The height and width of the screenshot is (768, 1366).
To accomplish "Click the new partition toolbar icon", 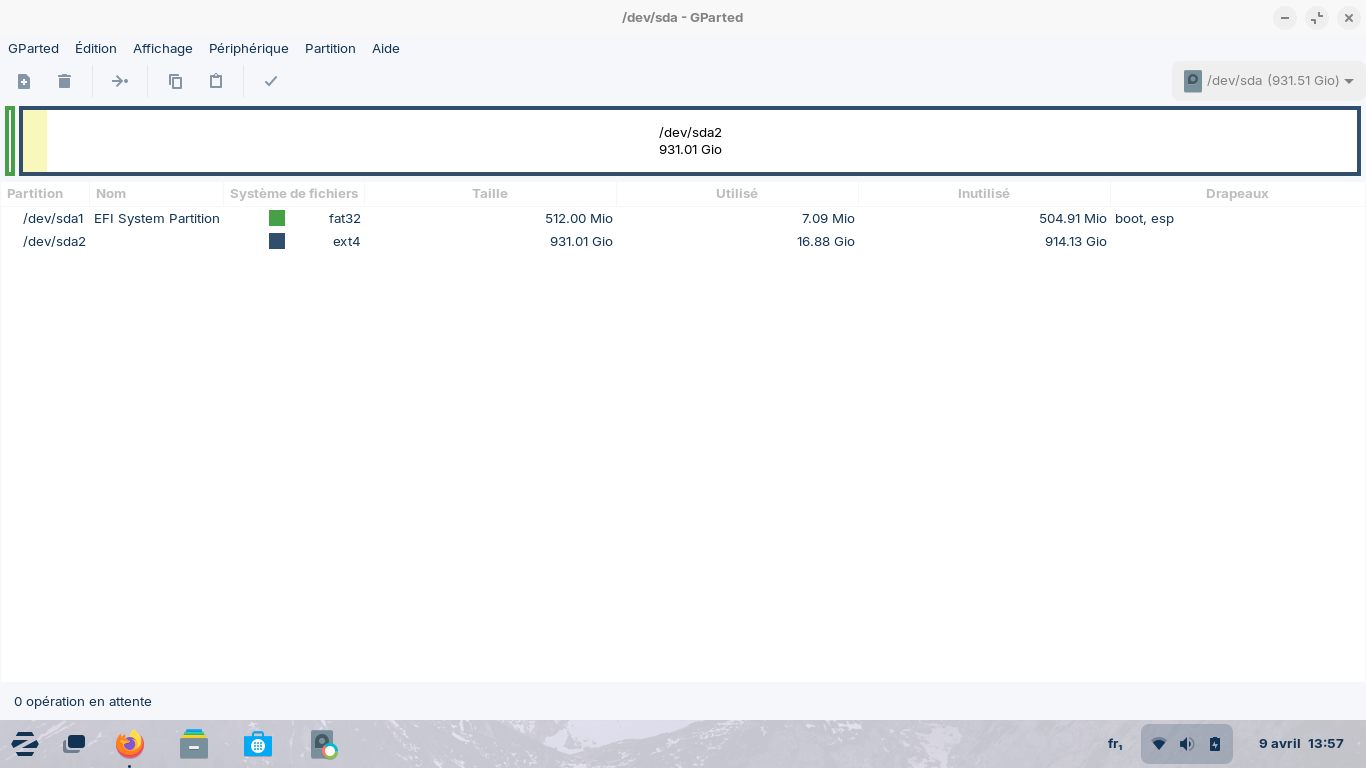I will 24,81.
